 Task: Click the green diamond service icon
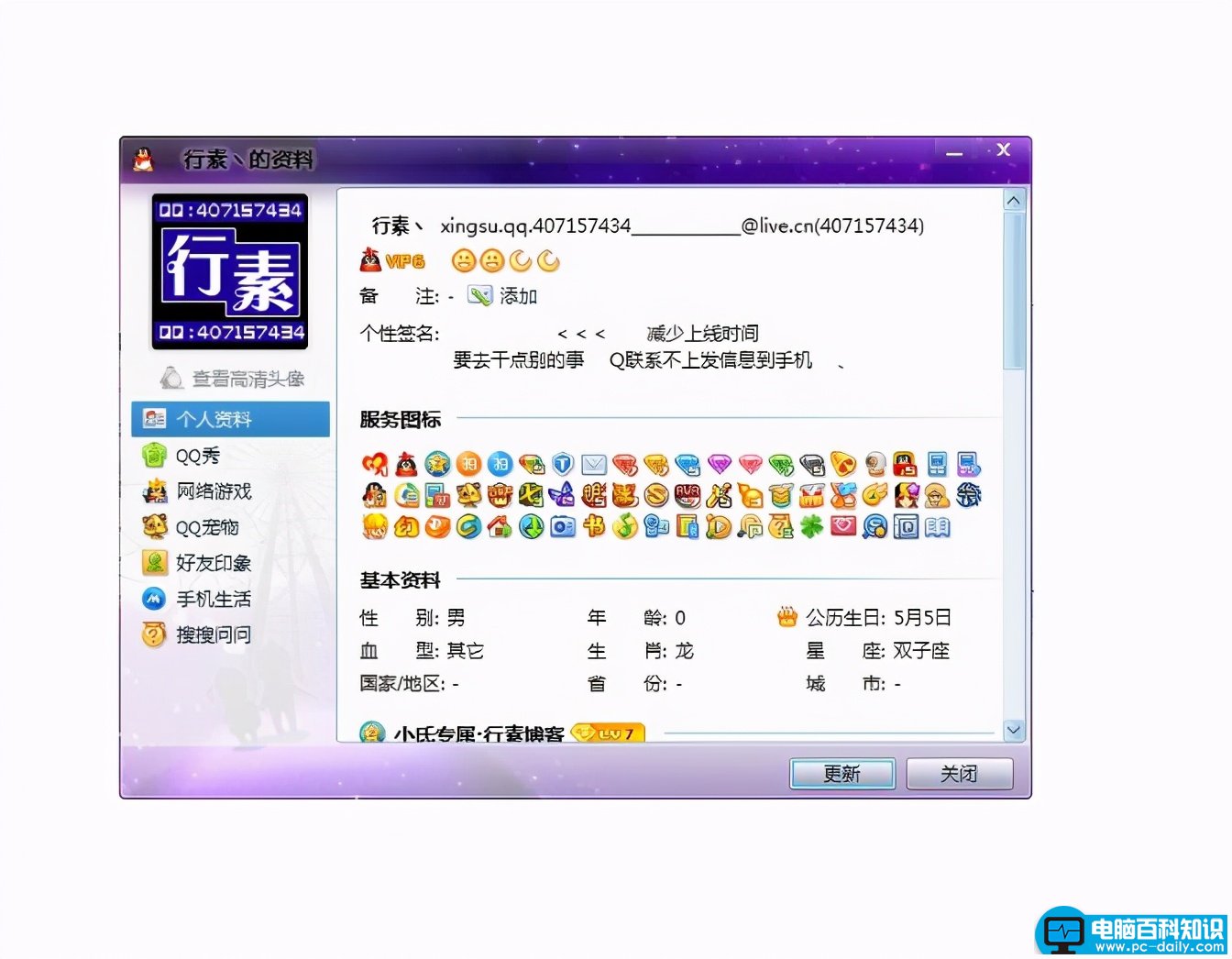coord(782,464)
